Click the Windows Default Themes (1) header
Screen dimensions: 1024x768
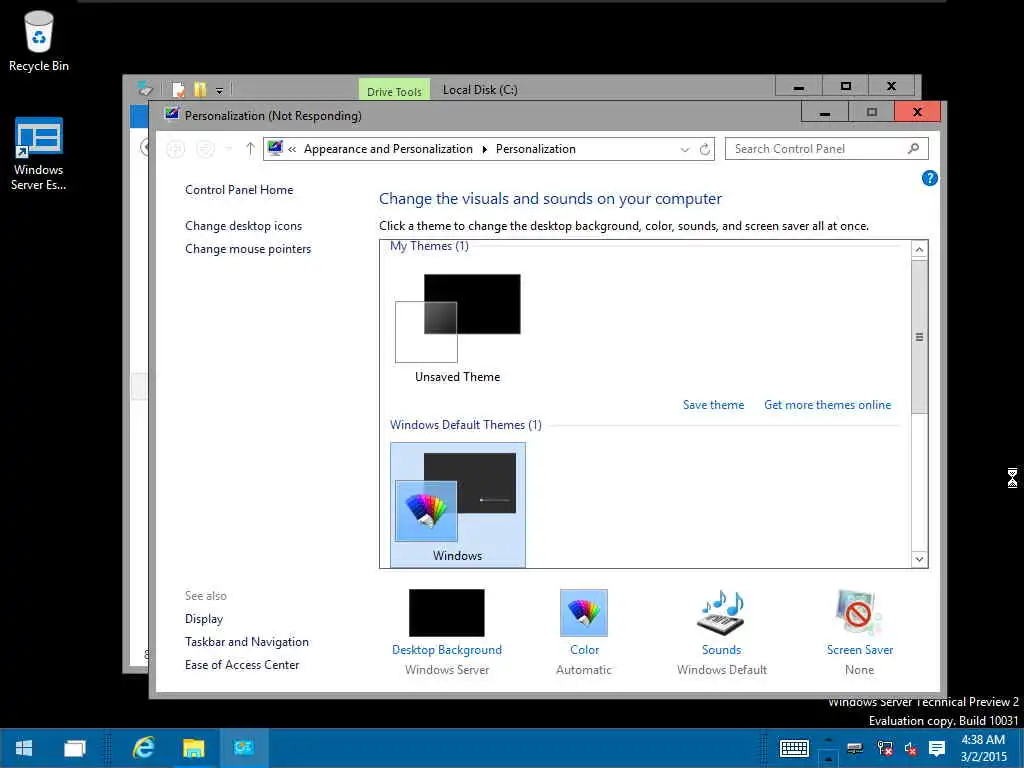coord(466,425)
